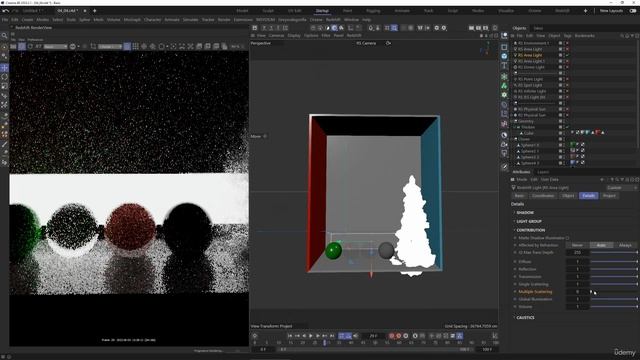Set Affected by Refraction to Always
640x360 pixels.
(x=625, y=245)
